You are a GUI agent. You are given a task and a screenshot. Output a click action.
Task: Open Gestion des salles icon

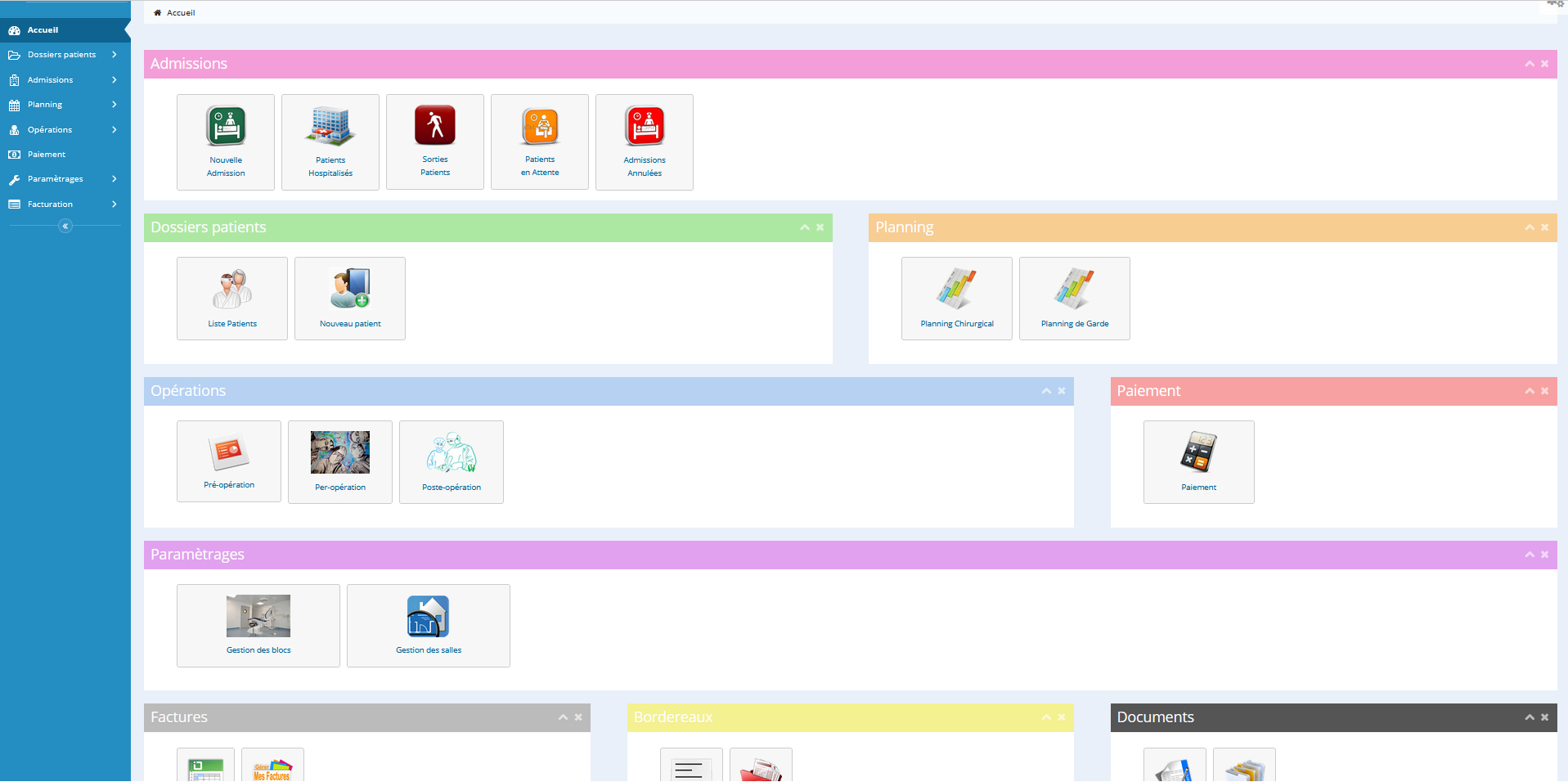[428, 617]
